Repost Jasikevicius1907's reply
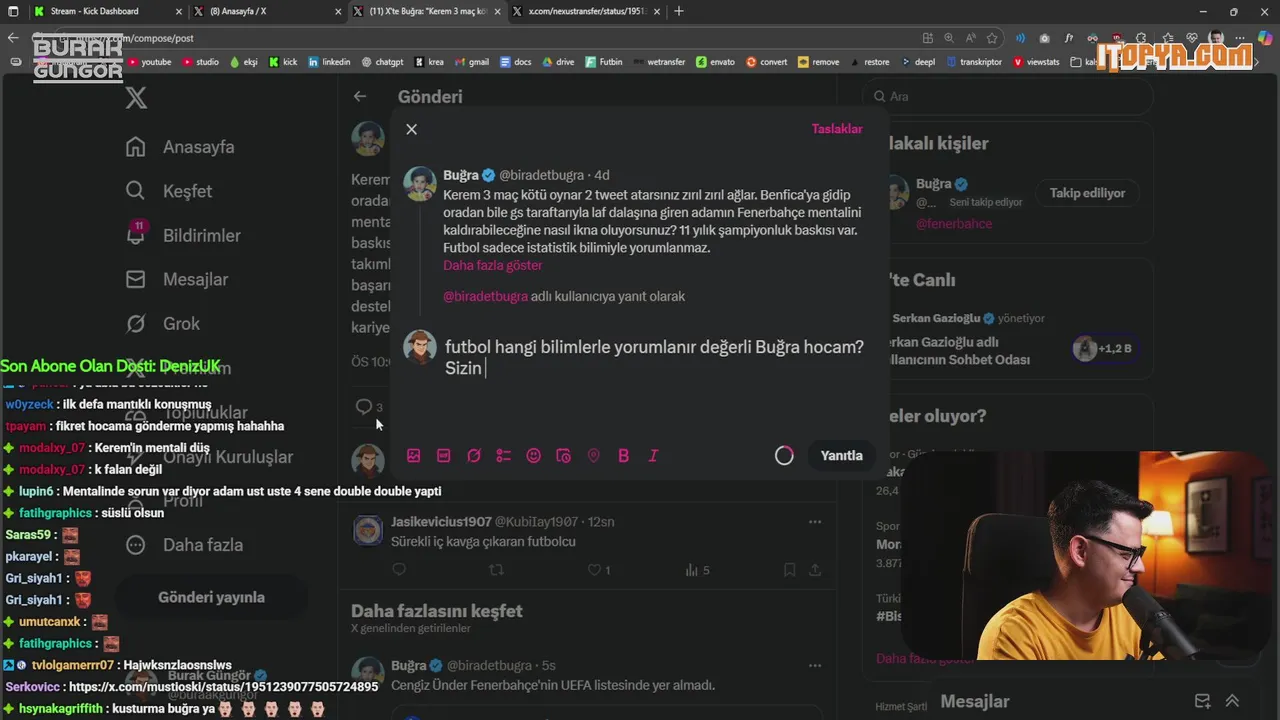The height and width of the screenshot is (720, 1280). point(495,570)
